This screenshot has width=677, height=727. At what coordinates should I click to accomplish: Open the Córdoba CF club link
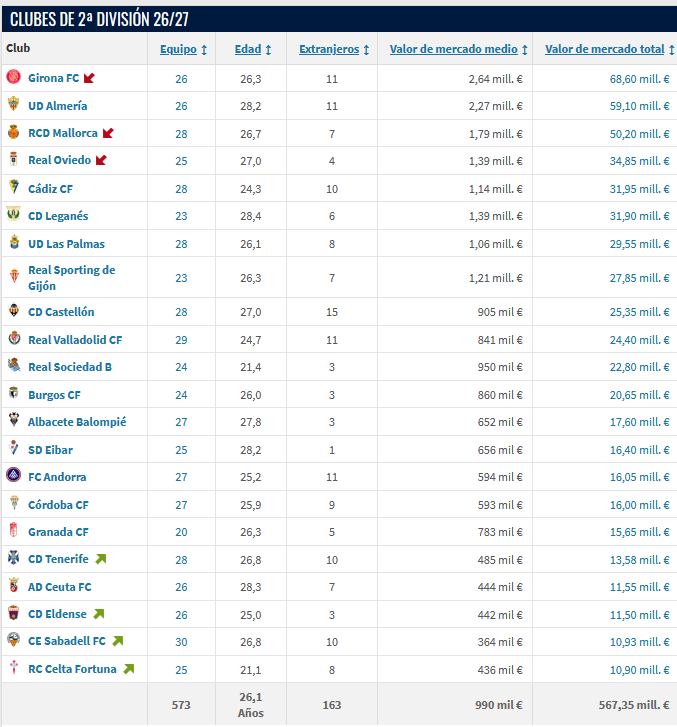pos(58,504)
